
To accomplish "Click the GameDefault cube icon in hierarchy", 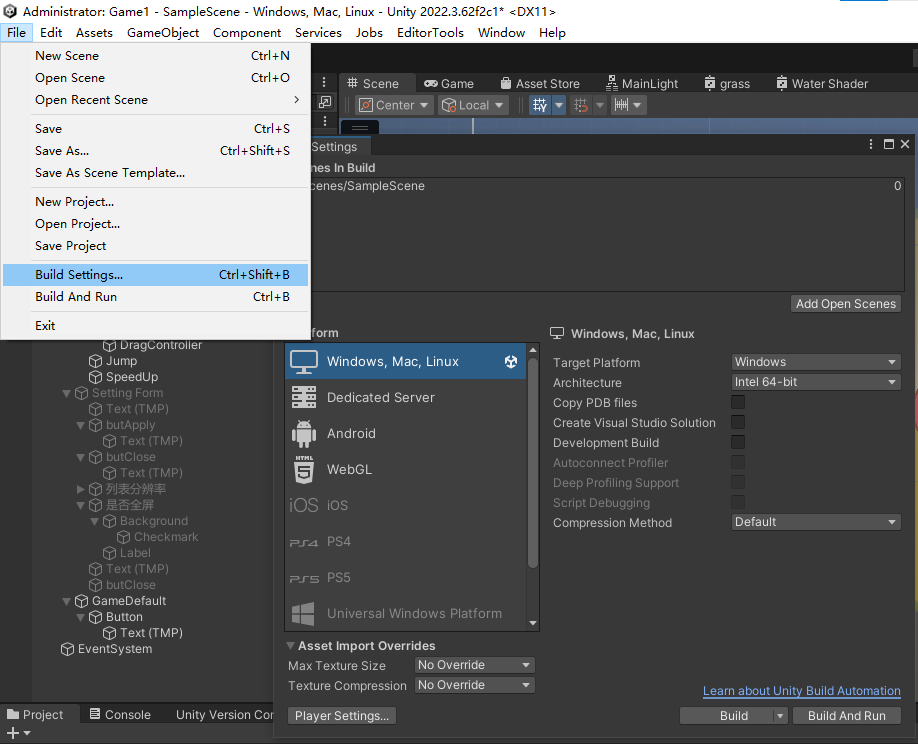I will (81, 601).
